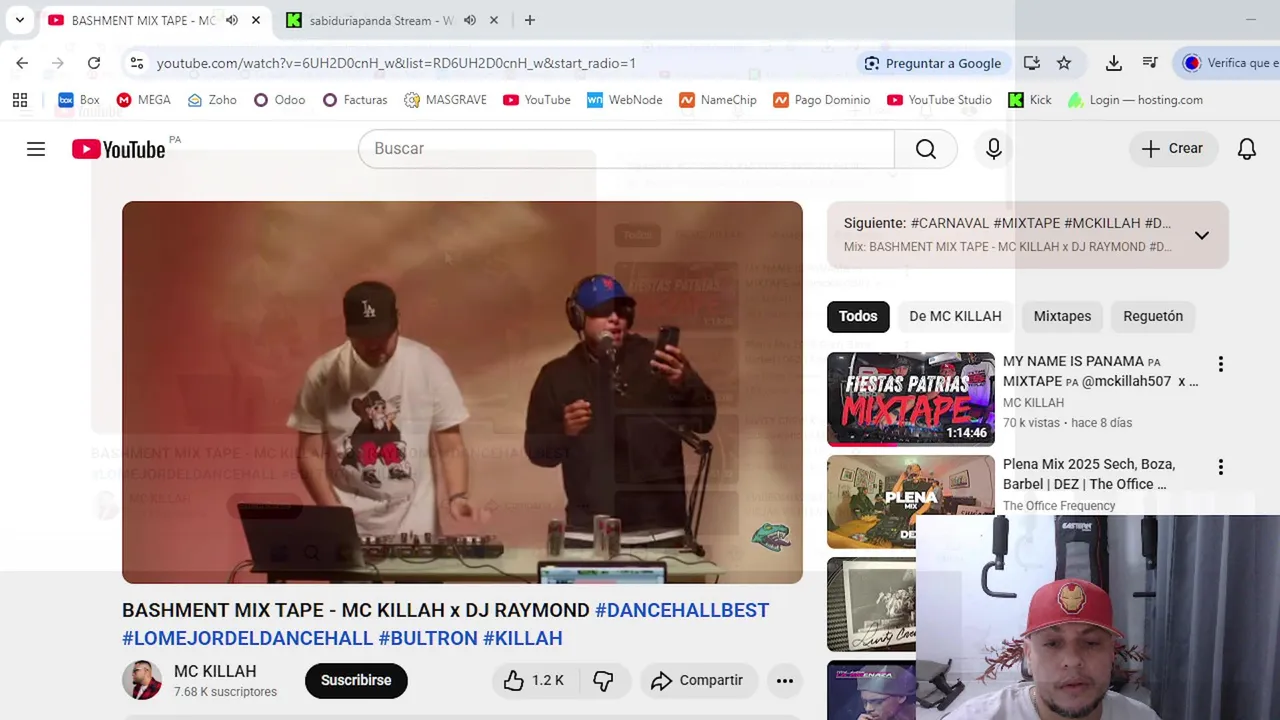The image size is (1280, 720).
Task: Click the browser address bar URL
Action: [396, 63]
